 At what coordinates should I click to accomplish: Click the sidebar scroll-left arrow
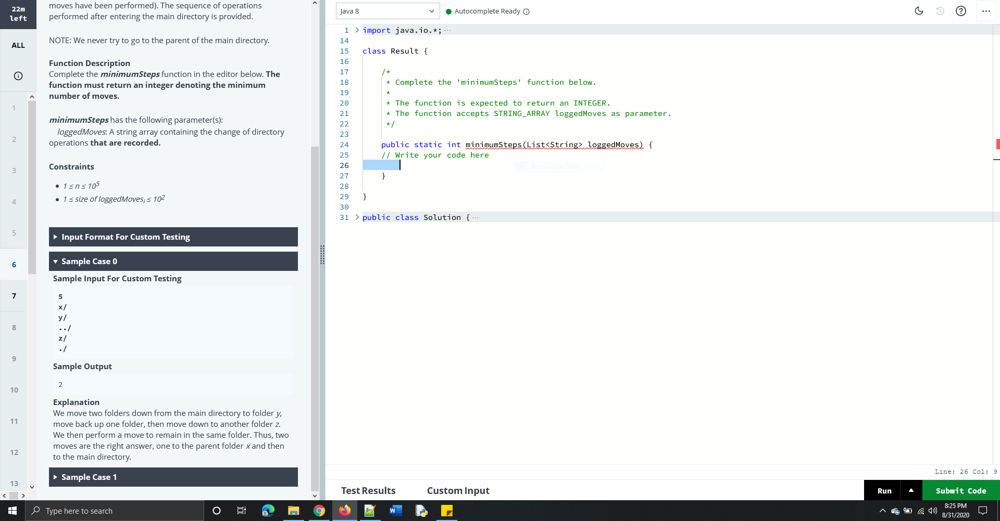(x=4, y=495)
